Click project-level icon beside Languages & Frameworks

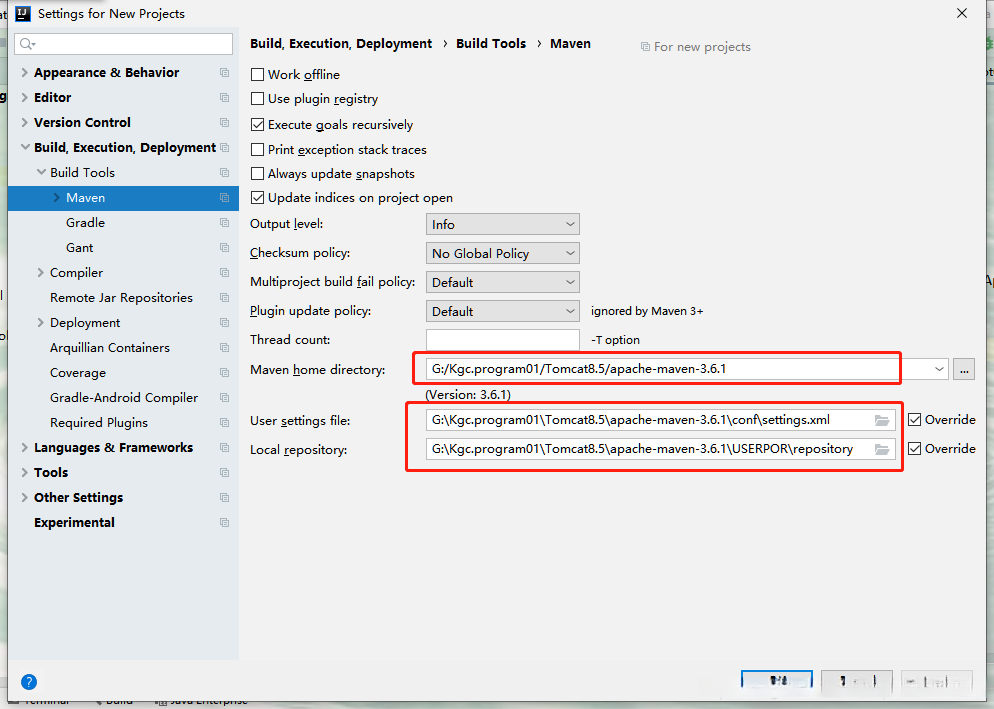click(x=224, y=448)
